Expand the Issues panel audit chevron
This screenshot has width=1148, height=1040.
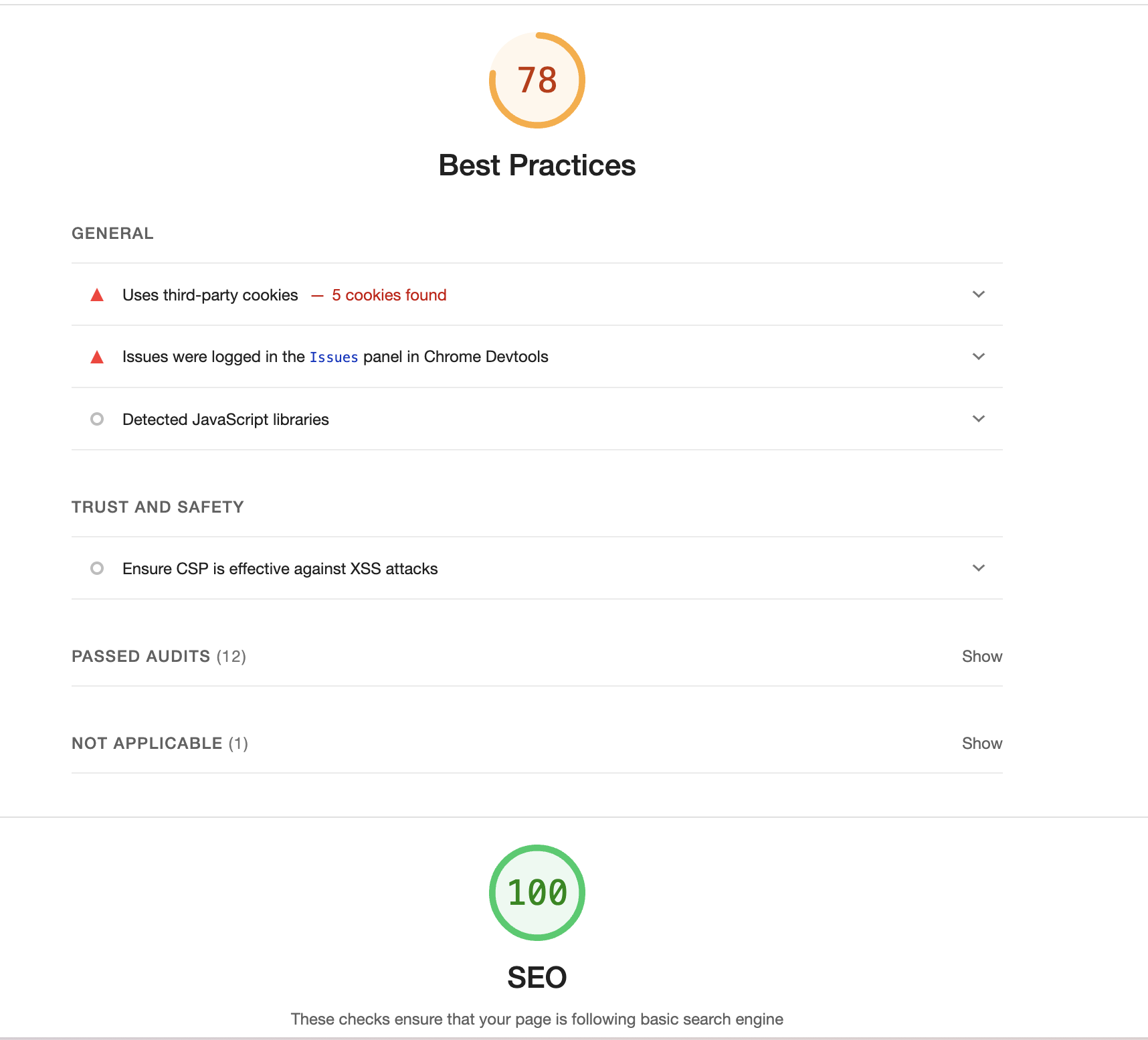pyautogui.click(x=979, y=357)
